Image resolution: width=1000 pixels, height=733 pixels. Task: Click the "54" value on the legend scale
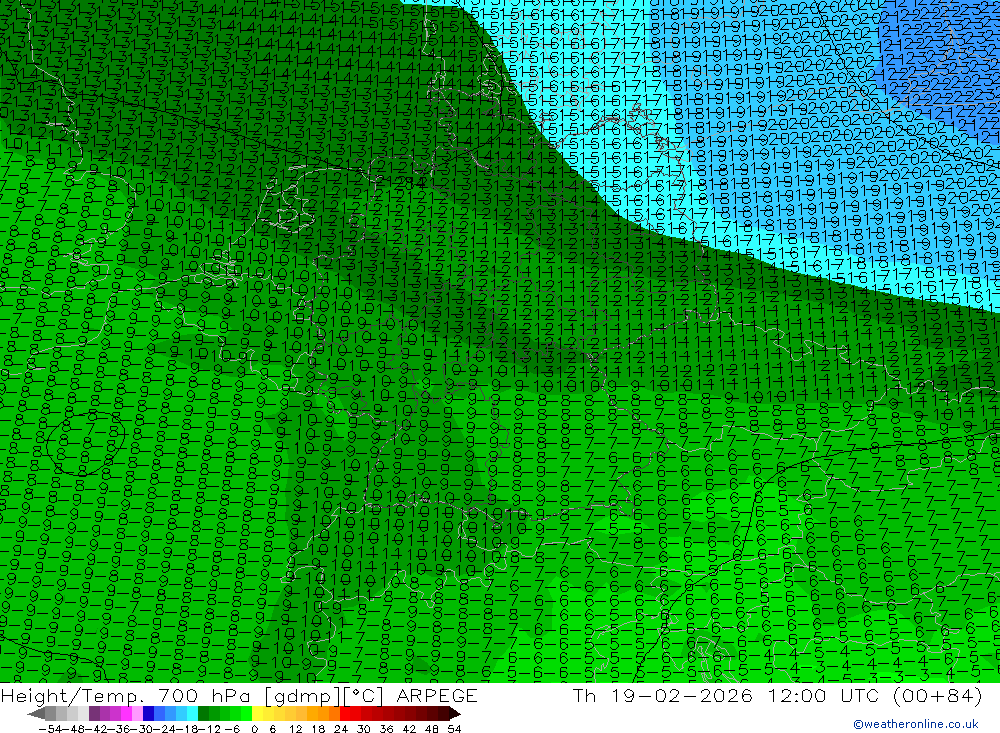(454, 729)
